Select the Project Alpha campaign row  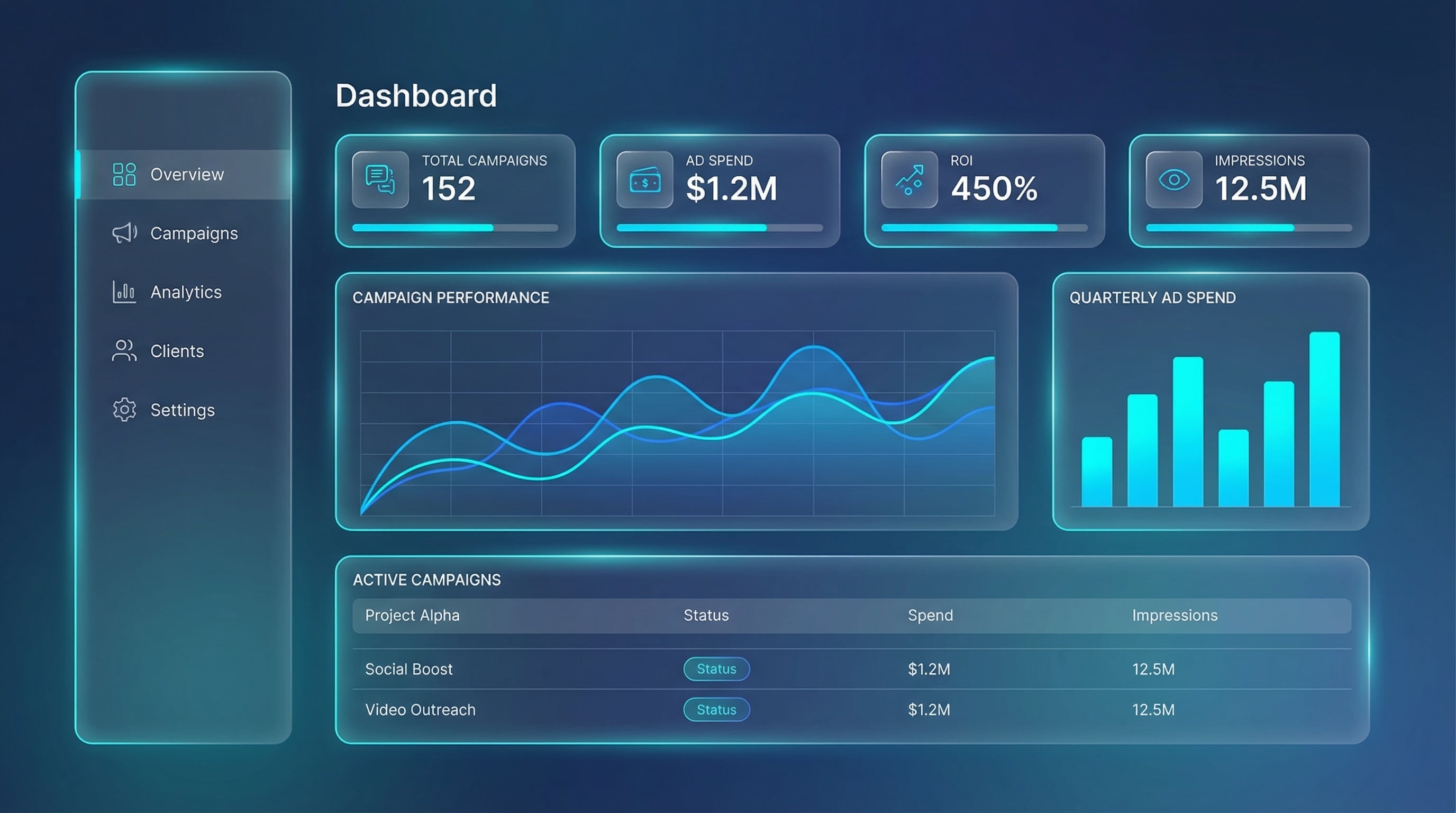click(x=413, y=615)
